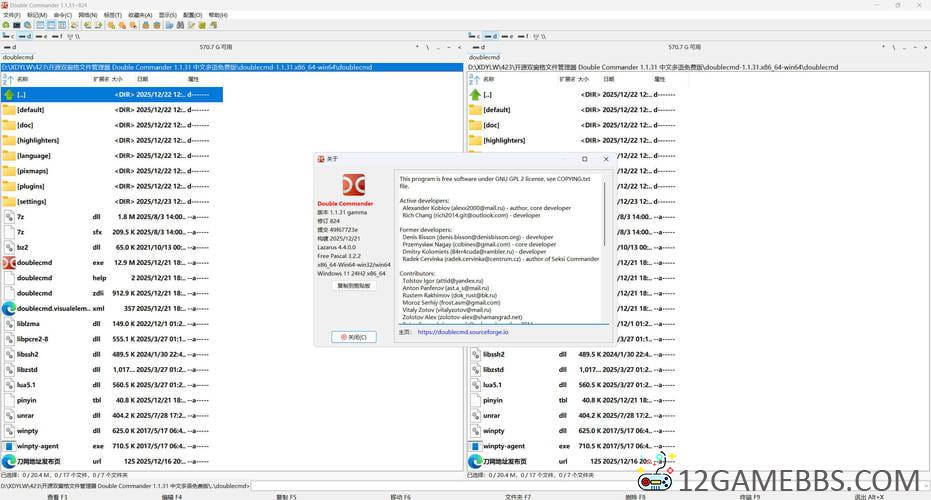The width and height of the screenshot is (931, 500).
Task: Click the Edge icon of doublecmd.visualelements file
Action: [x=9, y=308]
